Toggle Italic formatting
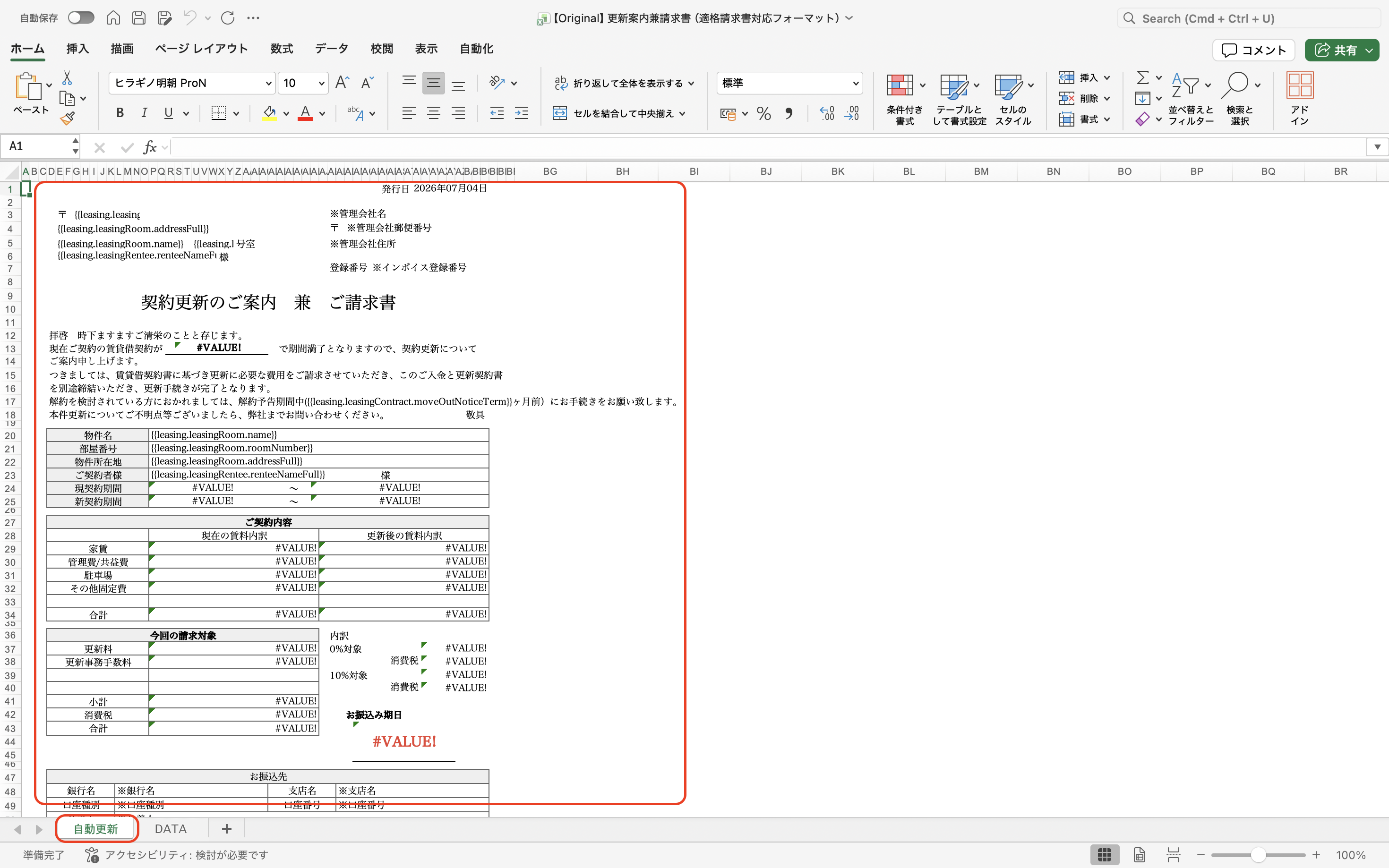1389x868 pixels. click(x=144, y=113)
